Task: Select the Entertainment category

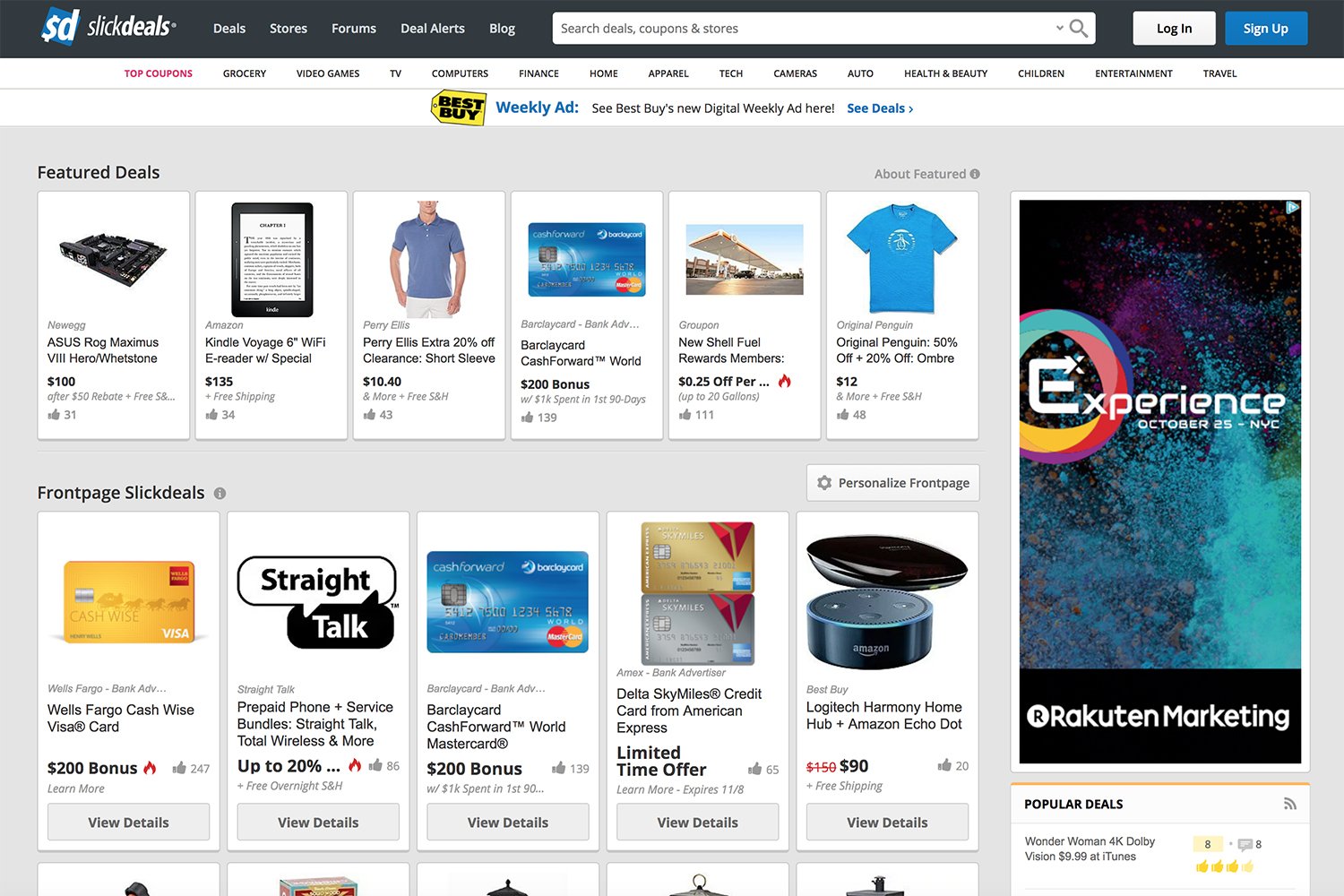Action: click(1133, 73)
